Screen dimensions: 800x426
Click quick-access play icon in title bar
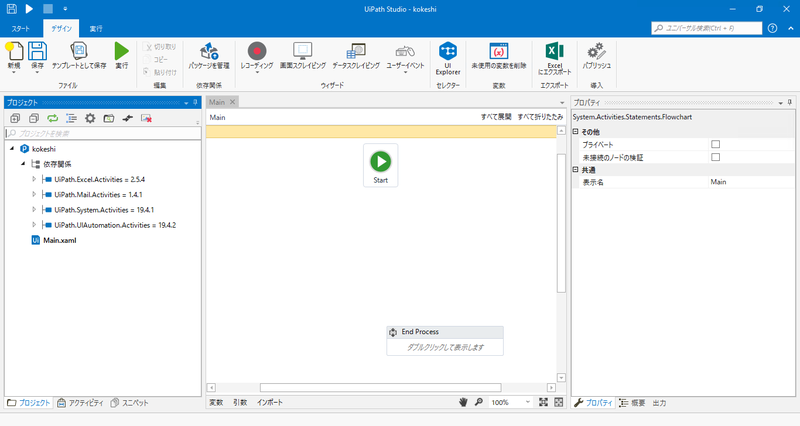pos(29,9)
